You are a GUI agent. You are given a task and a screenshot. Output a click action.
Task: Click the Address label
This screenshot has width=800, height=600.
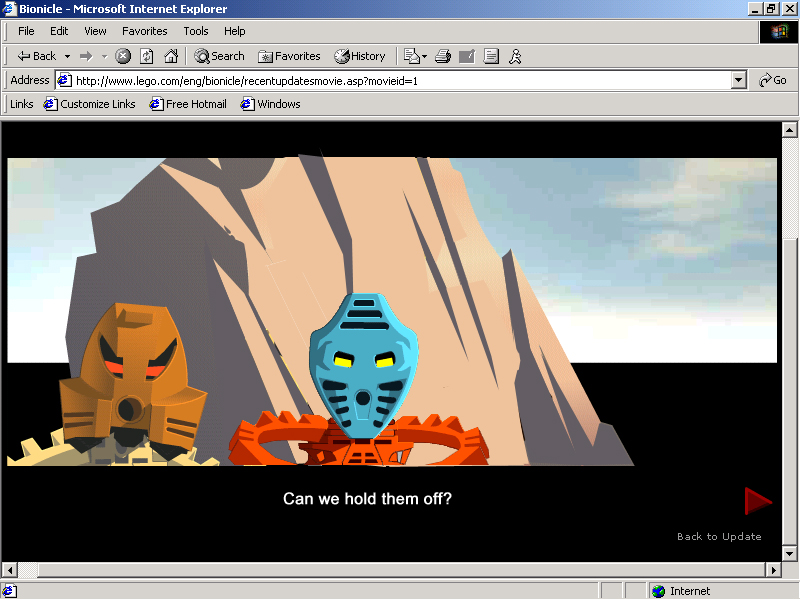(30, 80)
